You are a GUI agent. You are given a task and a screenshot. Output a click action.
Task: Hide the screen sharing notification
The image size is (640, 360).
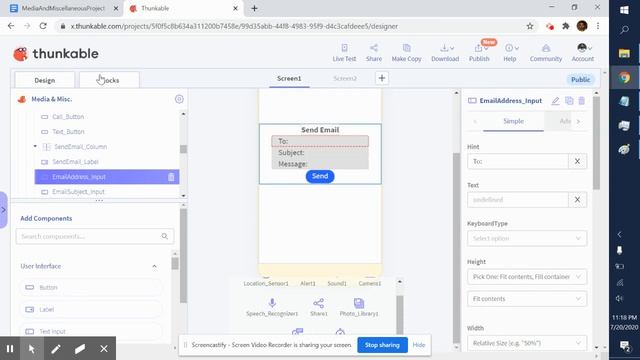(x=419, y=345)
